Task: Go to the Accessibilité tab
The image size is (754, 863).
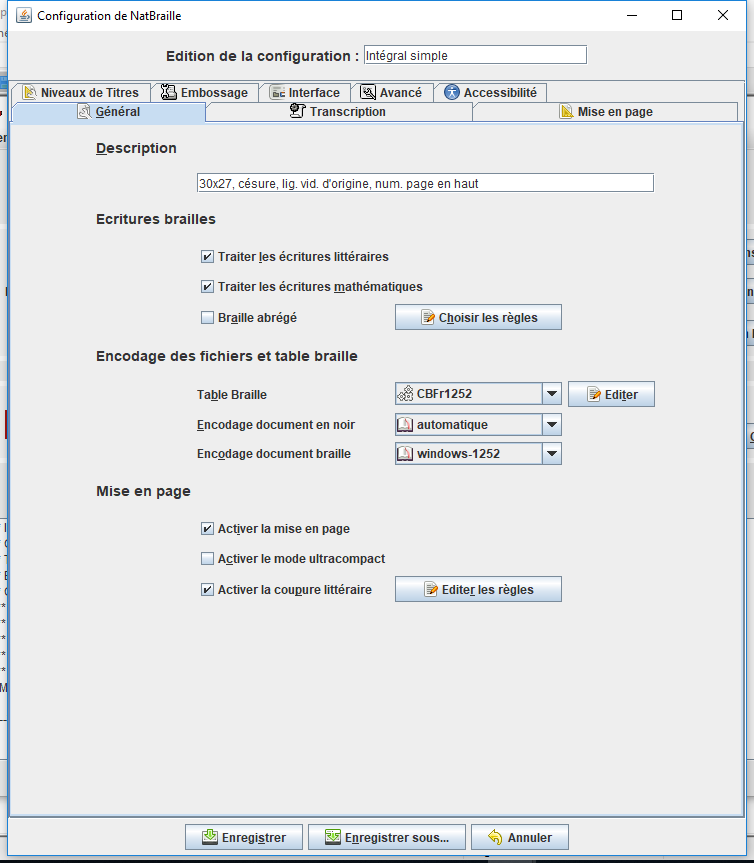Action: 490,92
